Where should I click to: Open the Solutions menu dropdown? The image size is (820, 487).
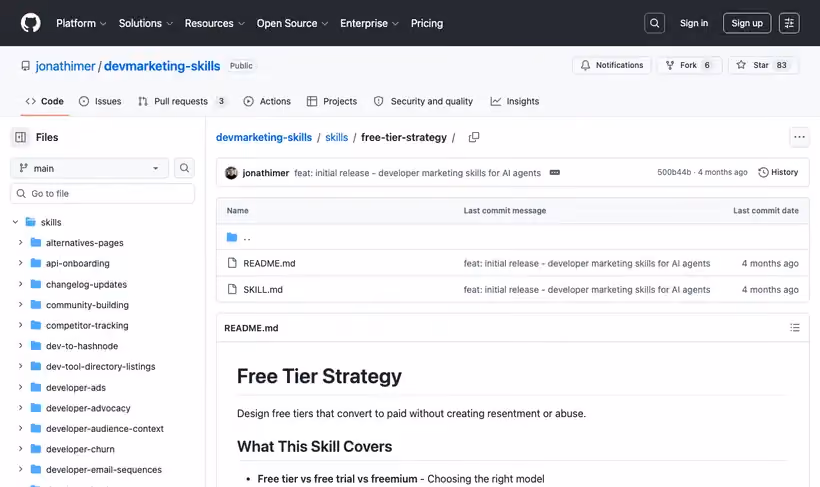point(145,24)
